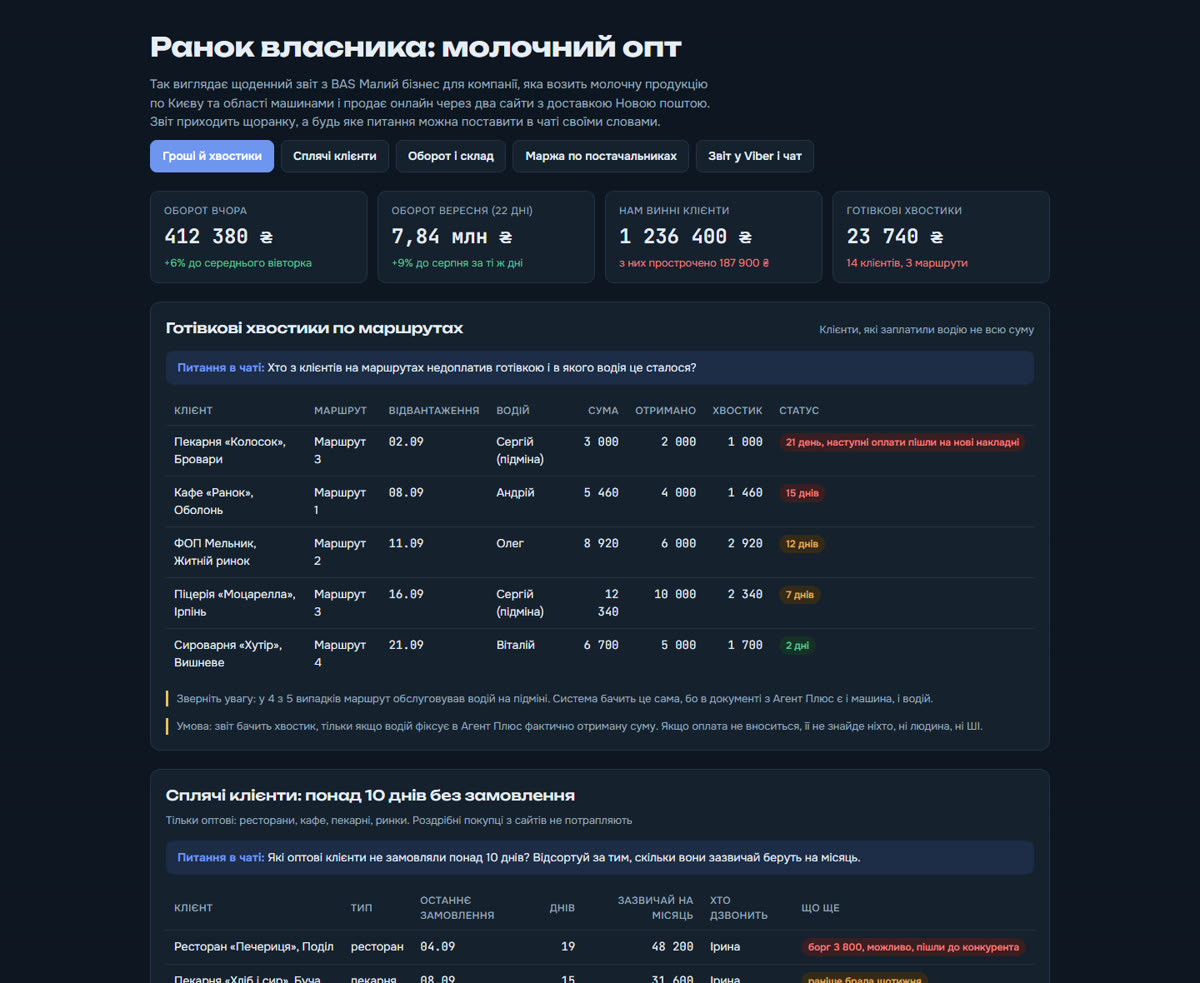The width and height of the screenshot is (1200, 983).
Task: Click the «Оборот вчора» card value 412 380 ₴
Action: 218,237
